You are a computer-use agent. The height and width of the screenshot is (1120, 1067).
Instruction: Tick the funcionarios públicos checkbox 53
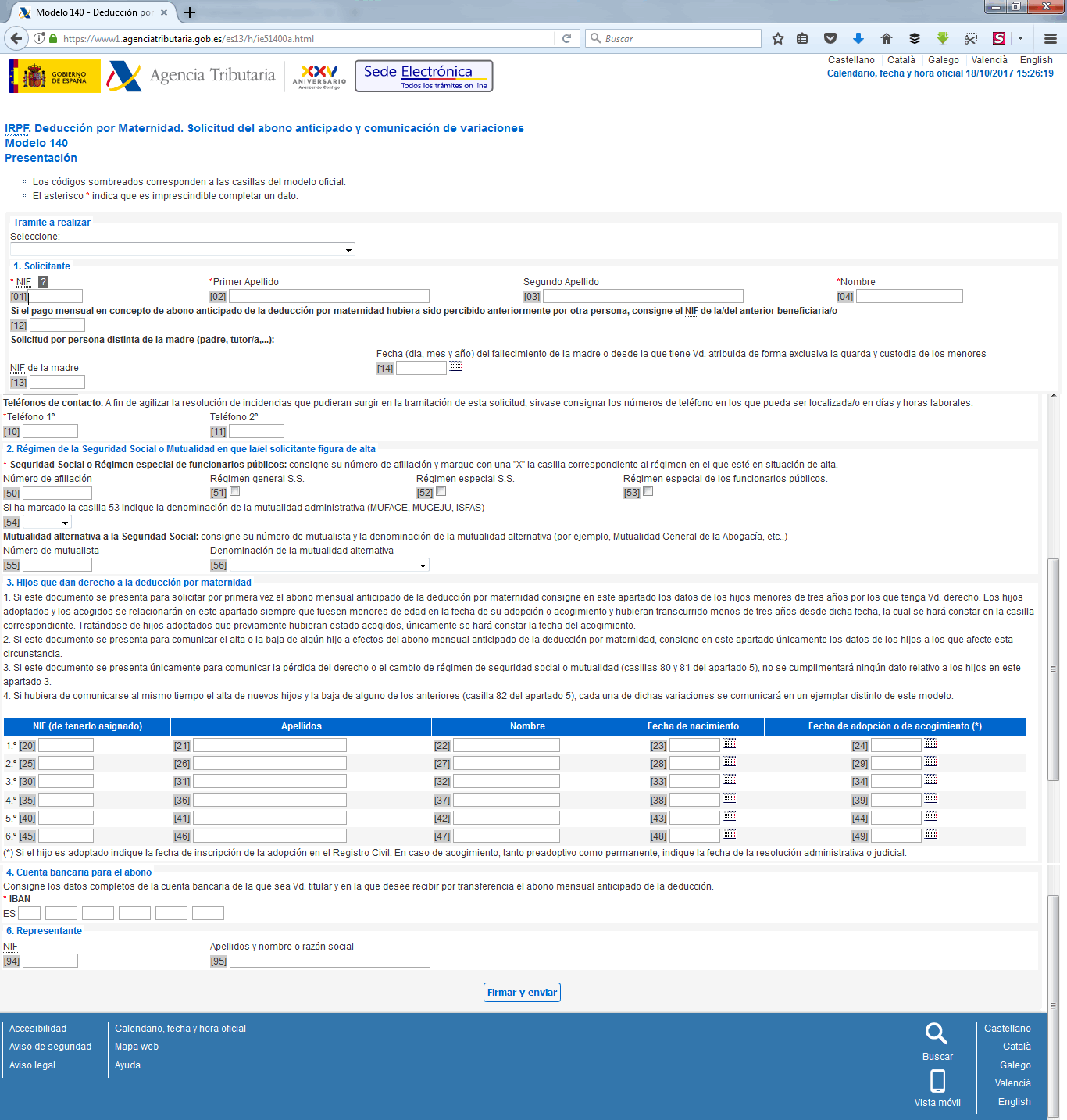648,491
